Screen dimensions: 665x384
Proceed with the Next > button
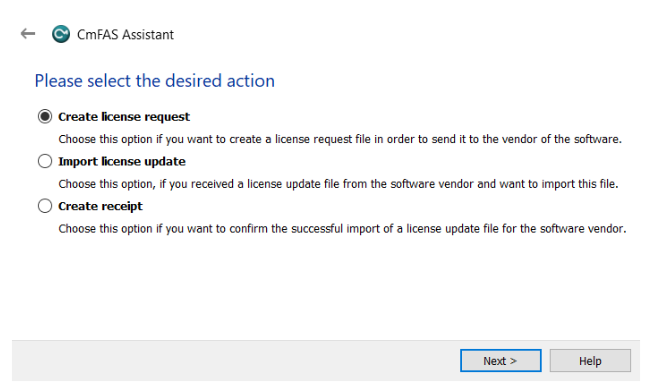(x=500, y=361)
